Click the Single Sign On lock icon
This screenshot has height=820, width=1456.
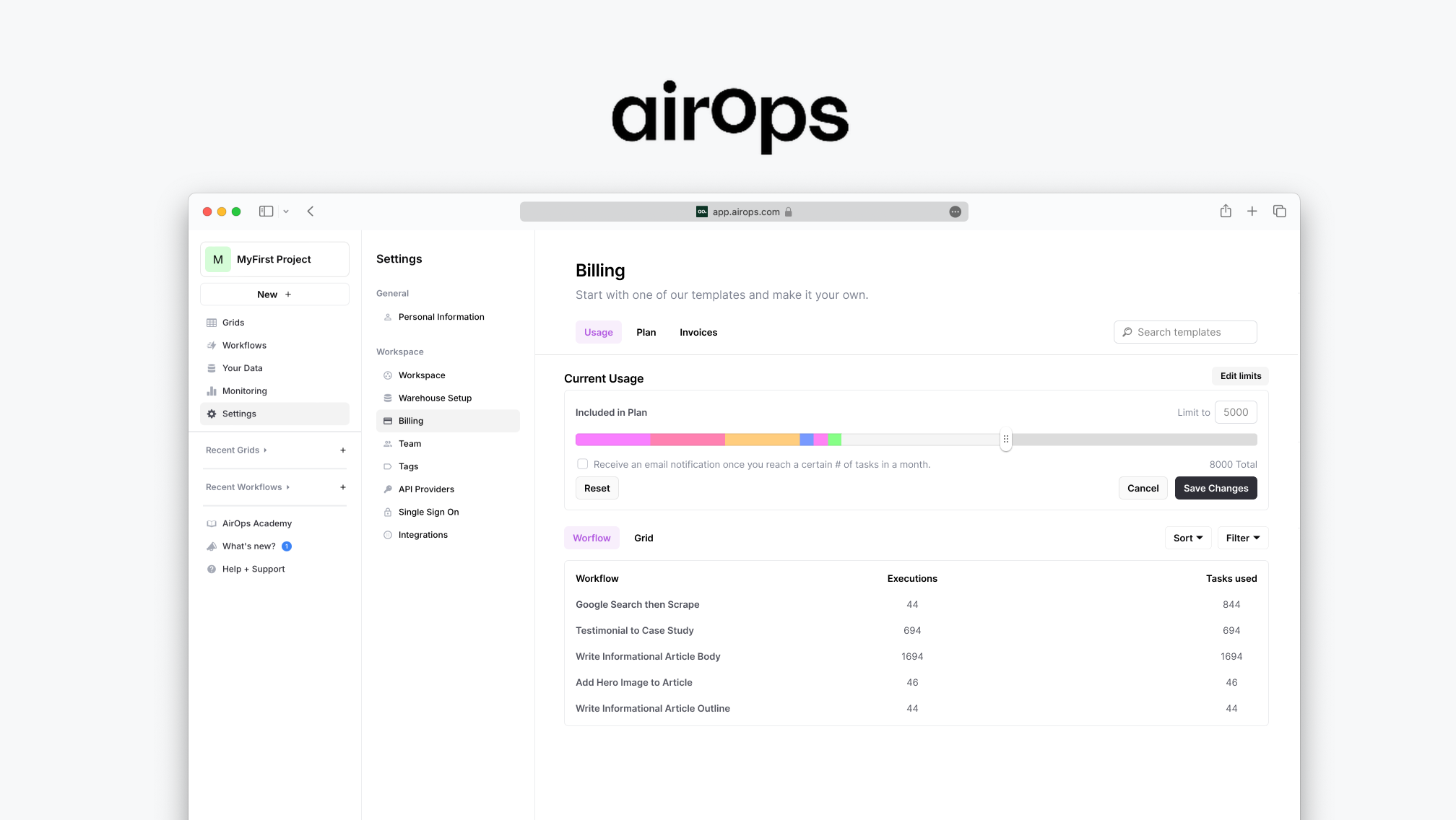(388, 512)
